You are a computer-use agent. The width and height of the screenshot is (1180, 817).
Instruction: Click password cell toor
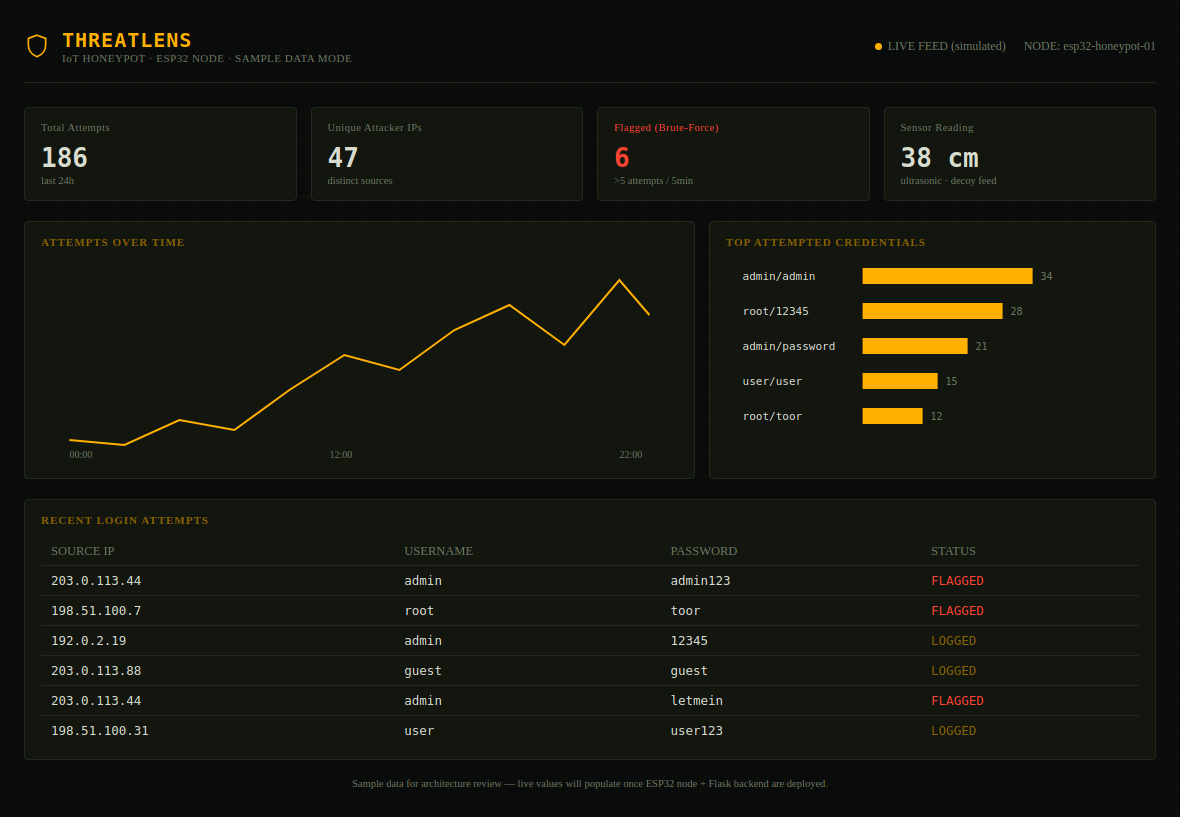tap(686, 611)
